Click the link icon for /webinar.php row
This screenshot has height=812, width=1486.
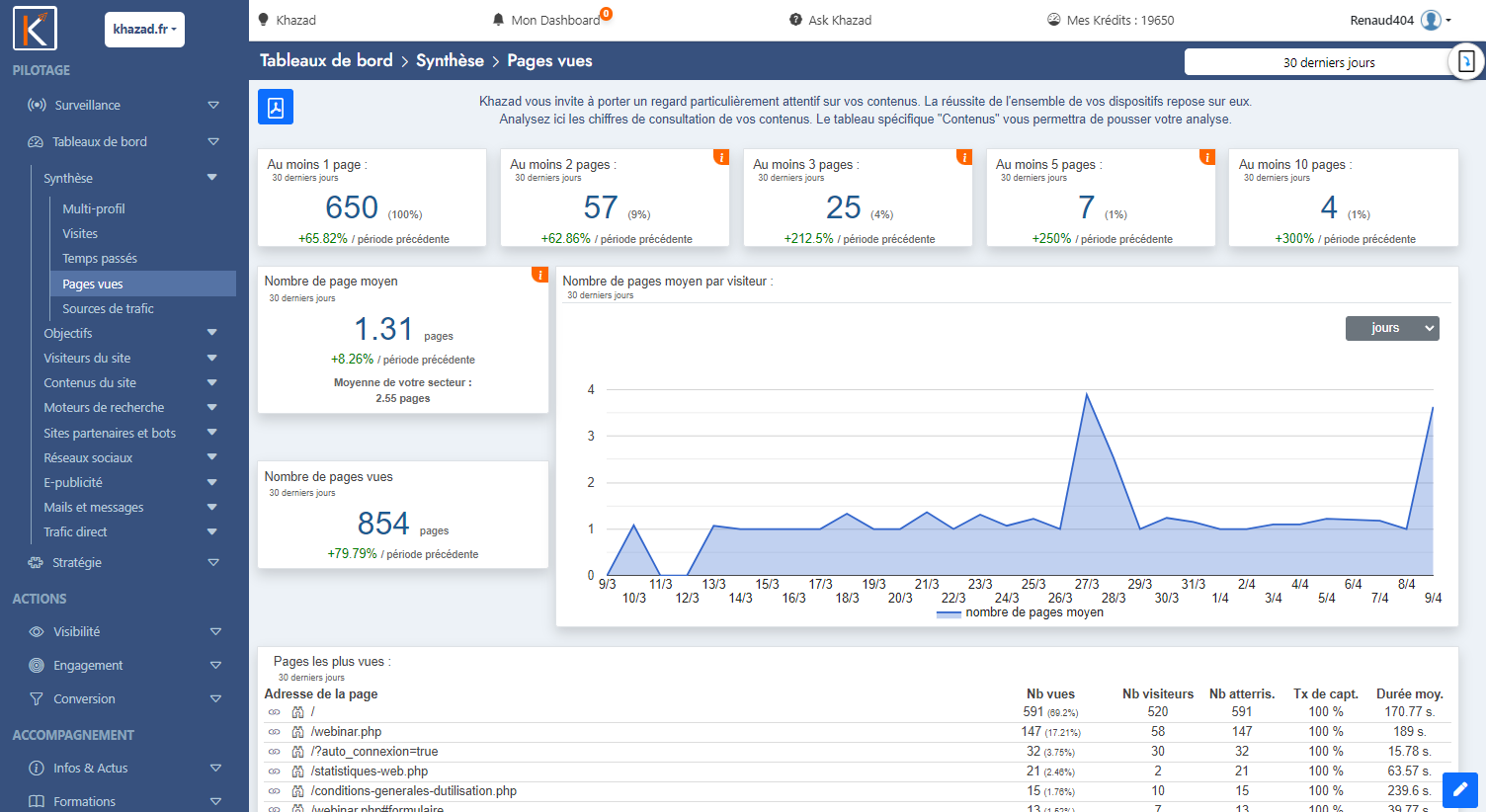click(275, 732)
